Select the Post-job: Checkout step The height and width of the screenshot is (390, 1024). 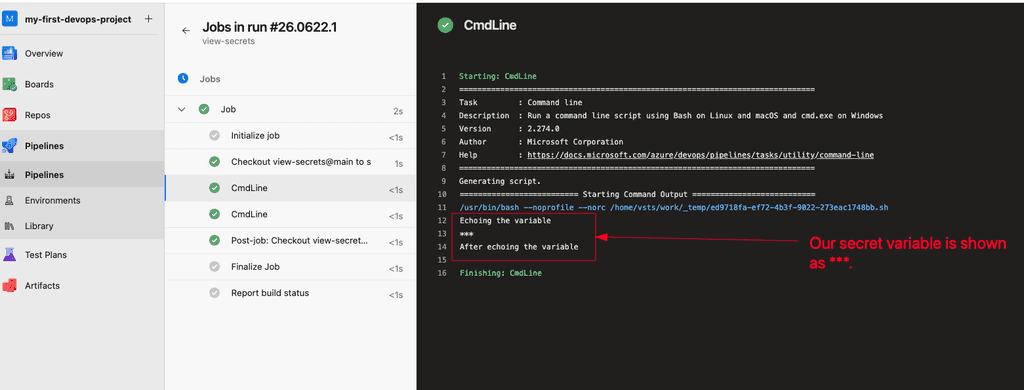pyautogui.click(x=291, y=240)
